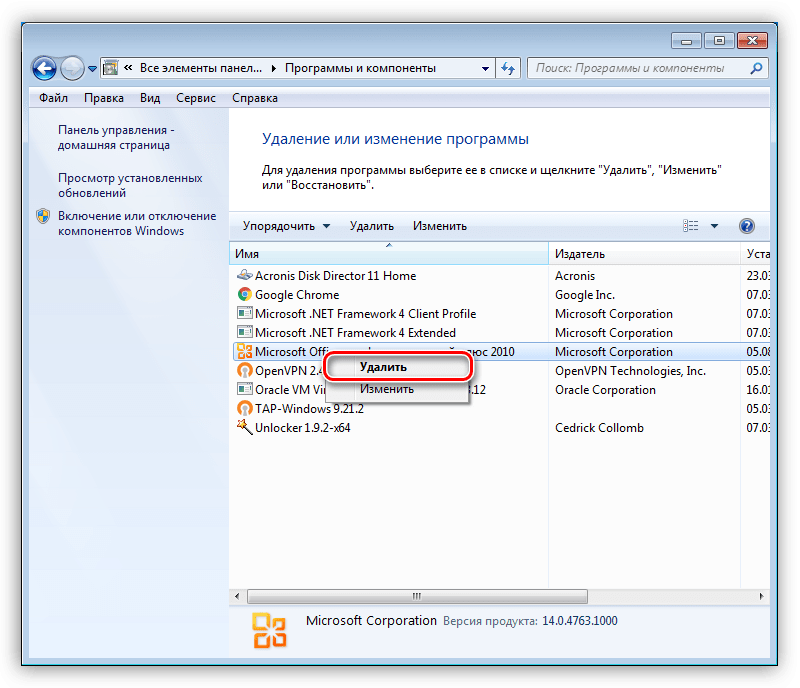Click the Google Chrome icon
The width and height of the screenshot is (800, 688).
pos(245,294)
